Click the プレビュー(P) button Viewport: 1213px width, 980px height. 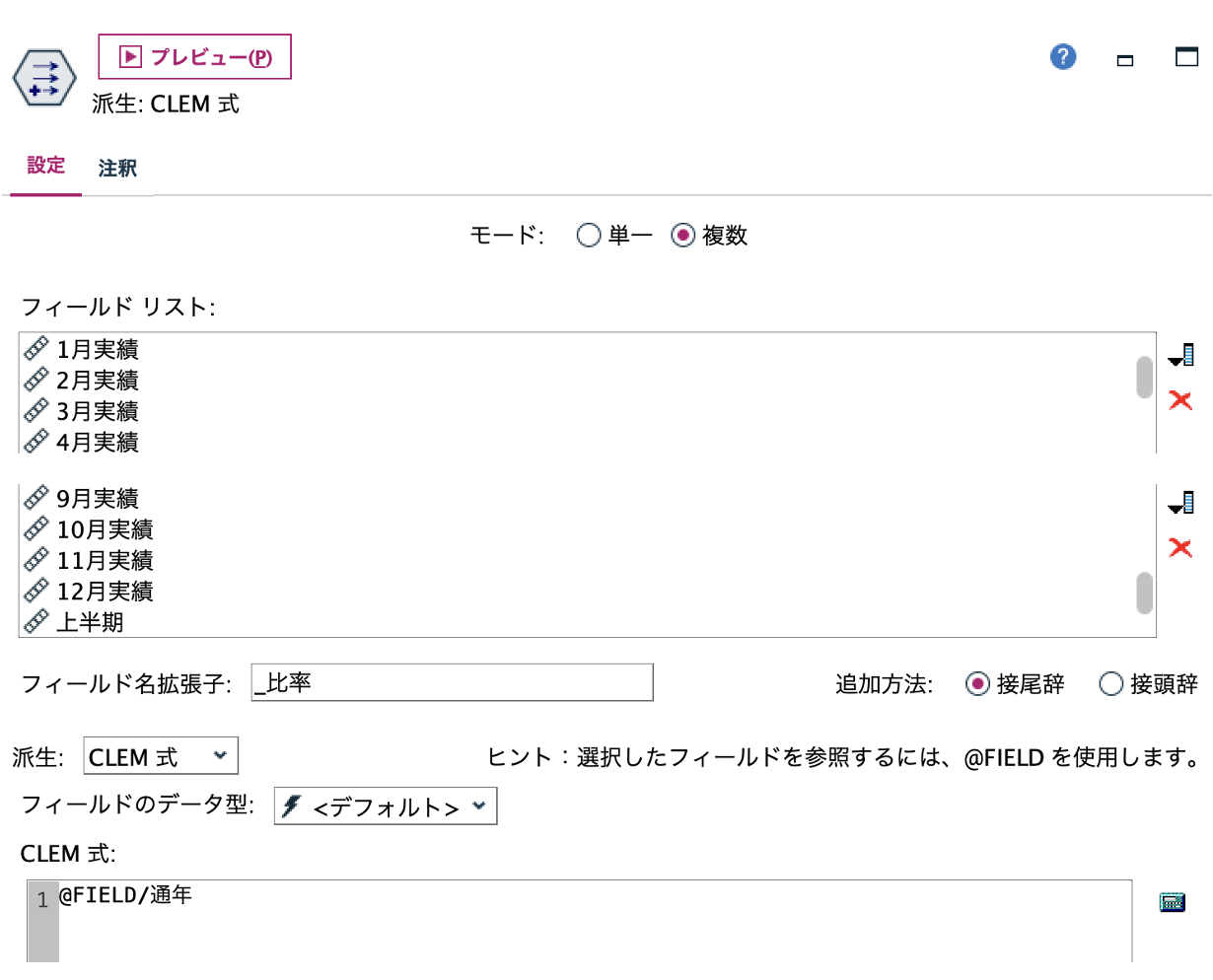(194, 56)
